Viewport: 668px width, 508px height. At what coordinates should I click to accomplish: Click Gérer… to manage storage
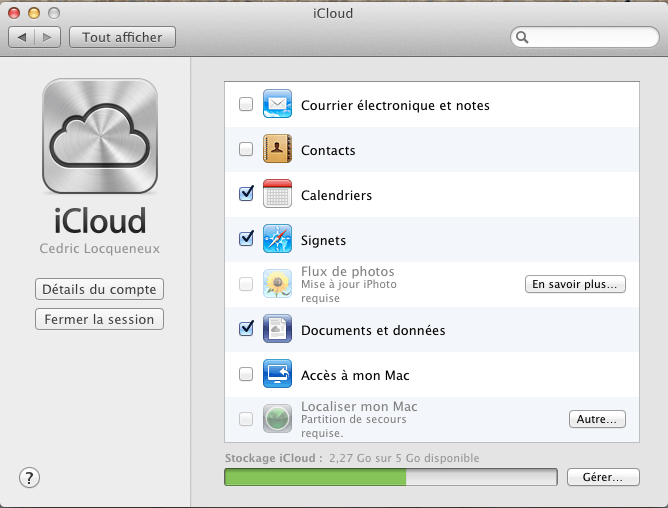point(603,477)
